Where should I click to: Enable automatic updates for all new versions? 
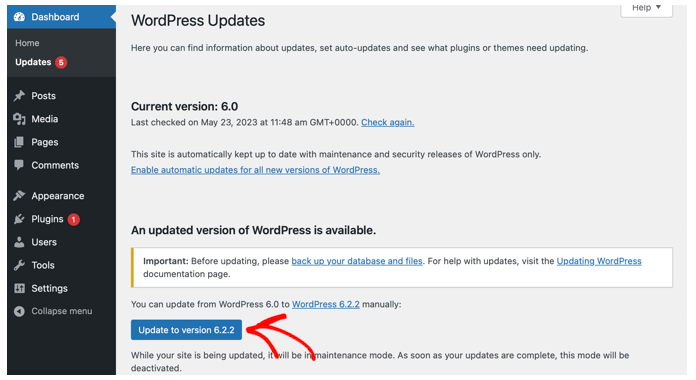tap(255, 170)
